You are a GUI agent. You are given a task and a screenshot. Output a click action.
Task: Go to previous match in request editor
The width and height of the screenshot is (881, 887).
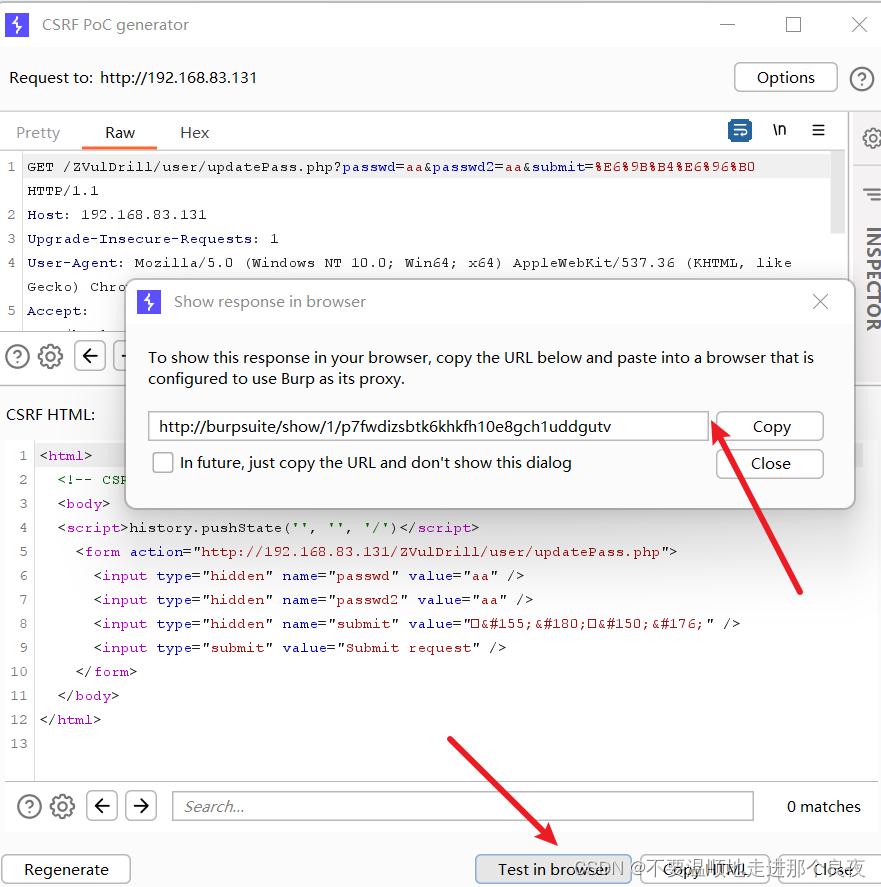click(x=90, y=356)
